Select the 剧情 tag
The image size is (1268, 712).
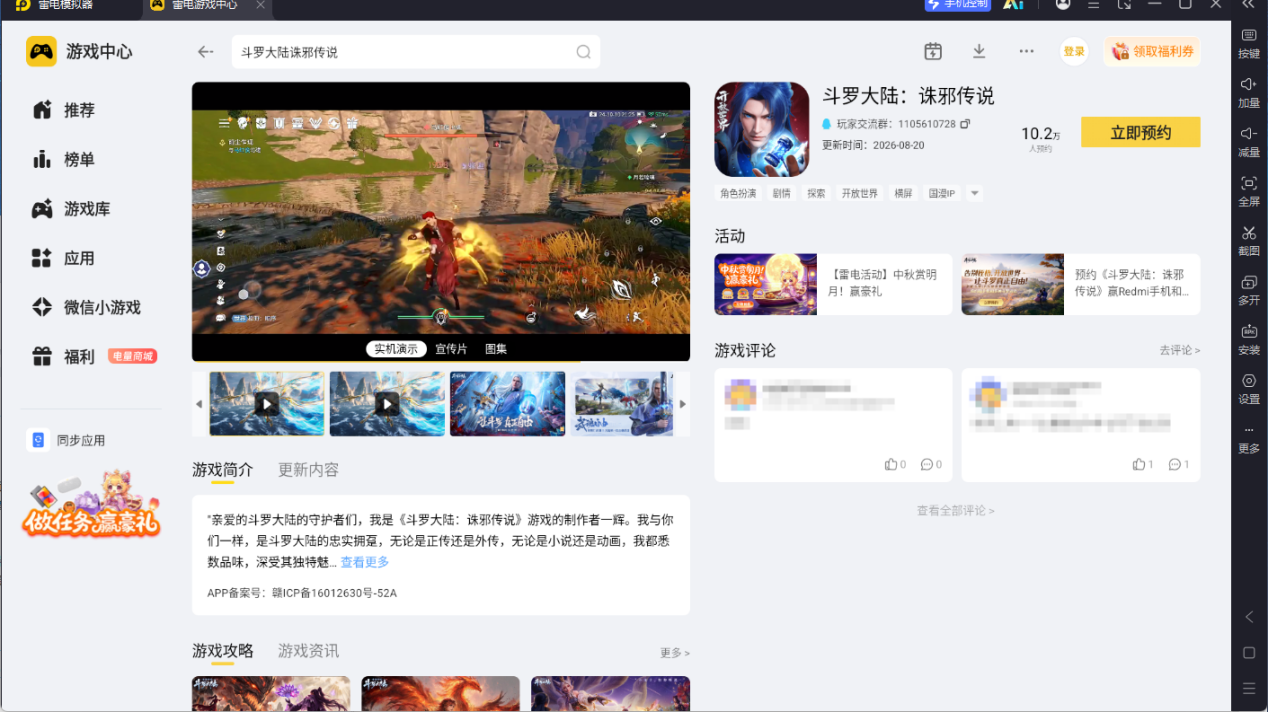[781, 193]
